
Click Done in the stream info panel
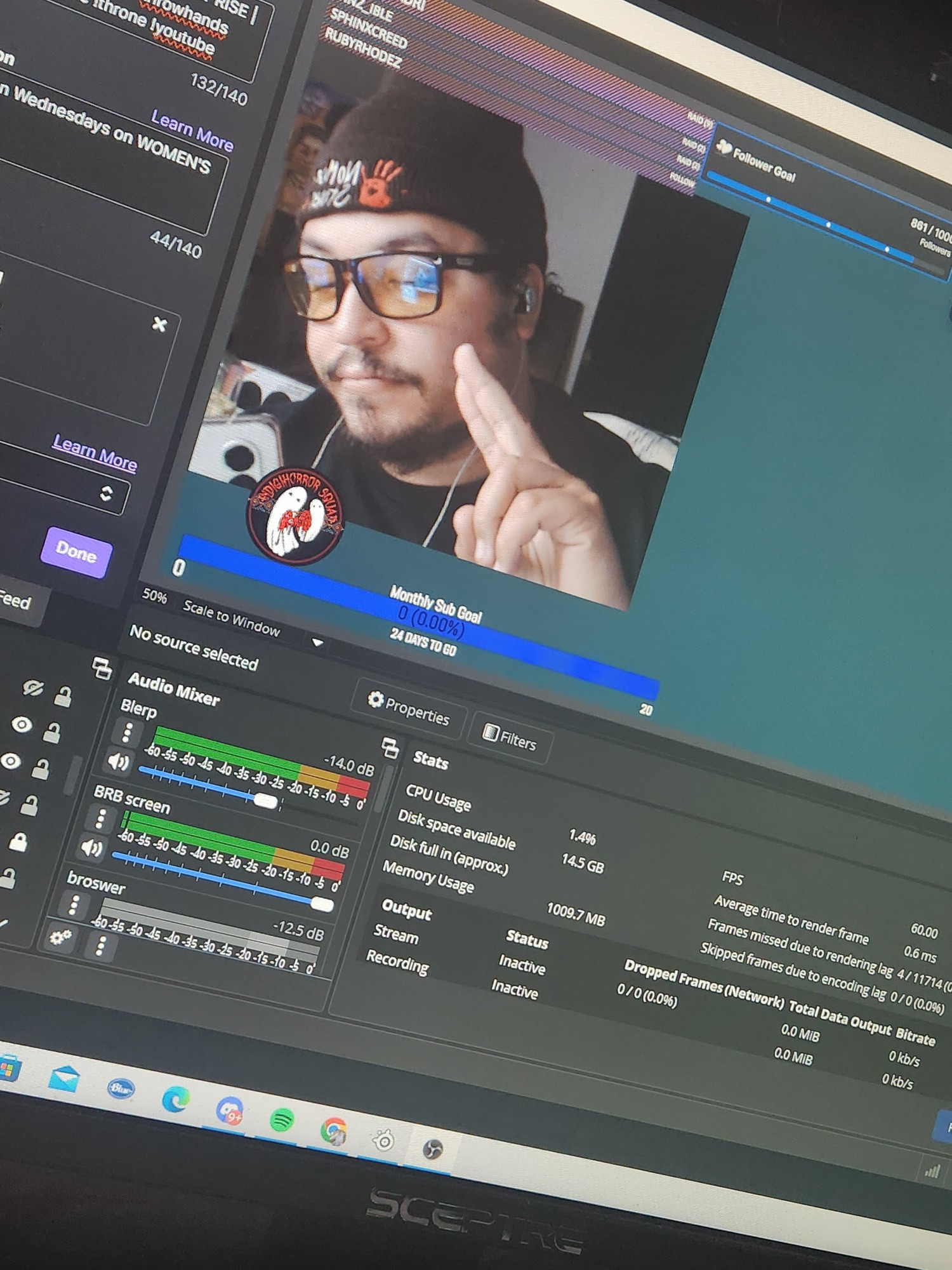point(76,552)
